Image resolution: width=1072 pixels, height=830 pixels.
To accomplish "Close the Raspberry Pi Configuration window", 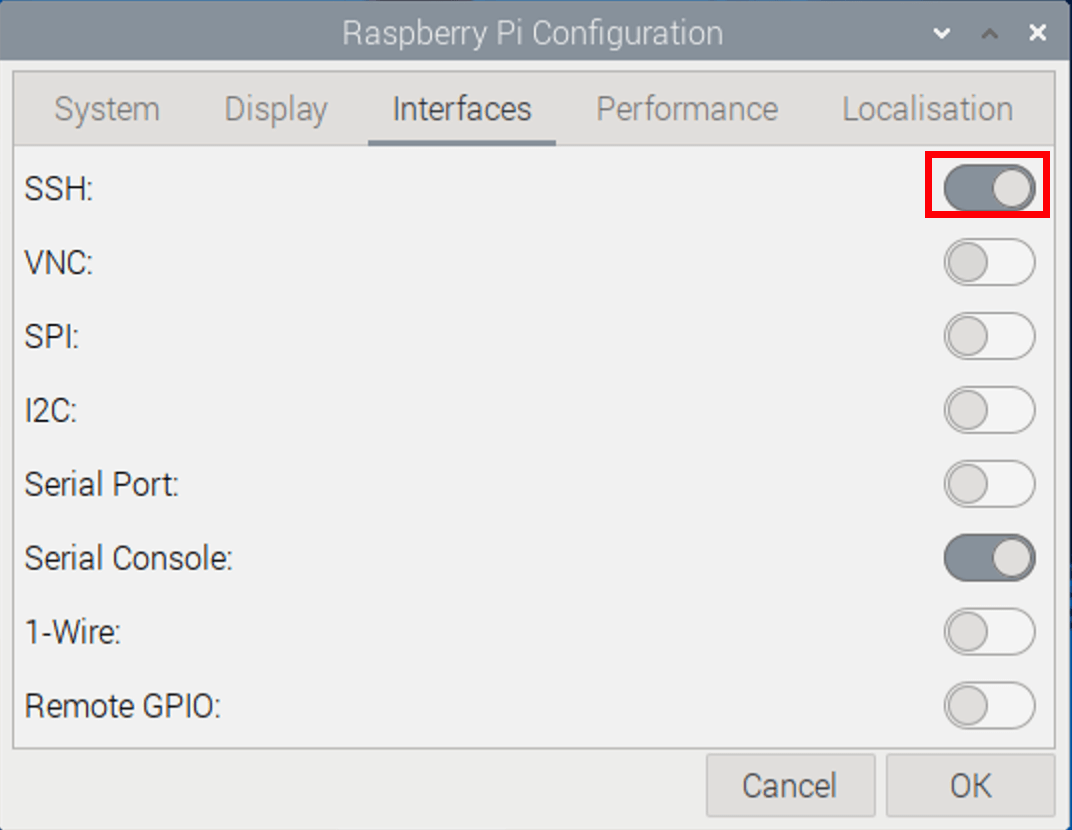I will 1038,32.
